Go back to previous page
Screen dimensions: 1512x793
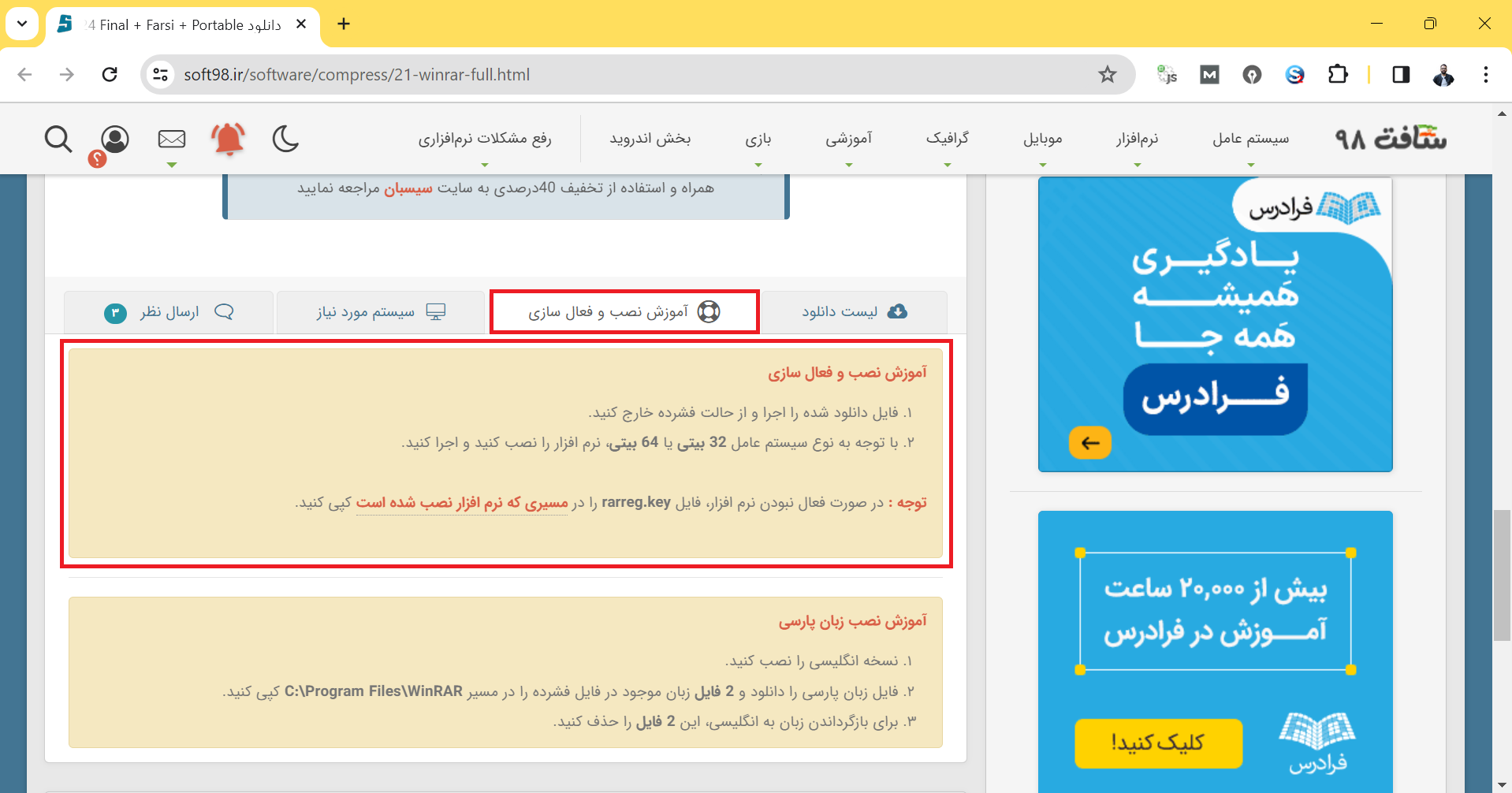click(x=25, y=75)
